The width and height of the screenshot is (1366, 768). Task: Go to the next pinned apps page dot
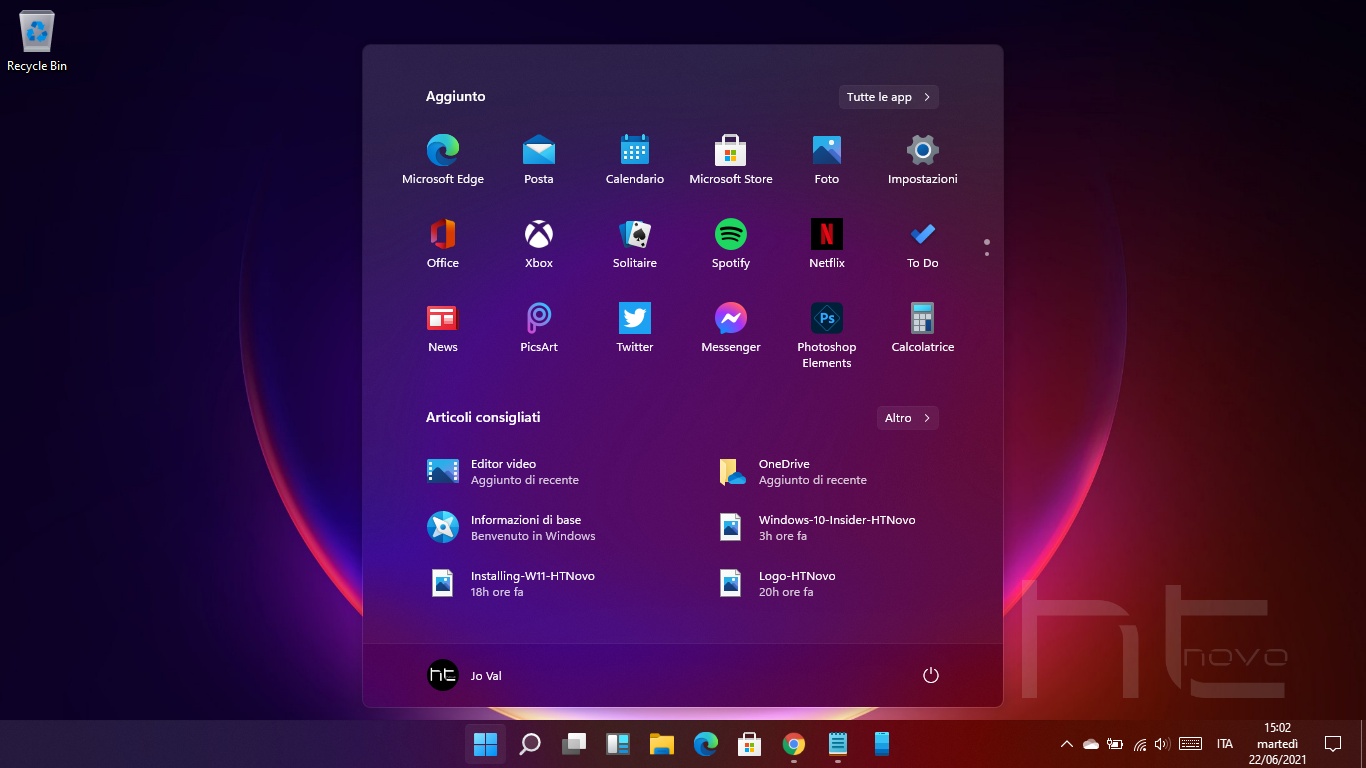point(987,254)
